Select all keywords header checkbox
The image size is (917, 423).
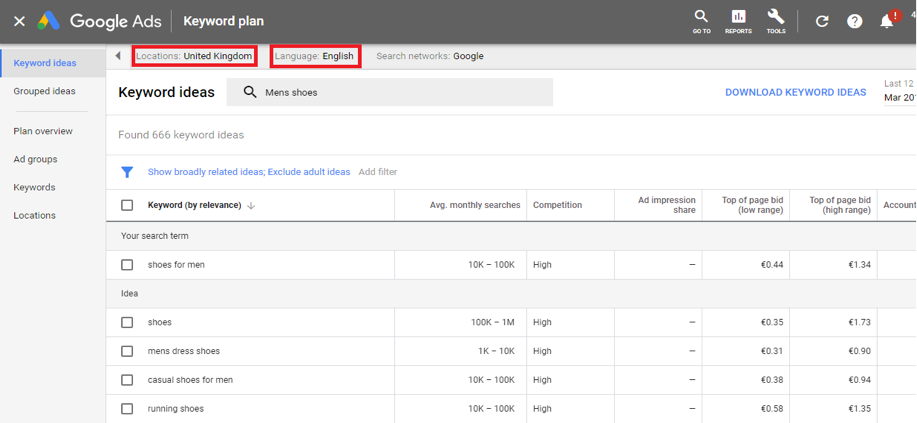click(127, 205)
